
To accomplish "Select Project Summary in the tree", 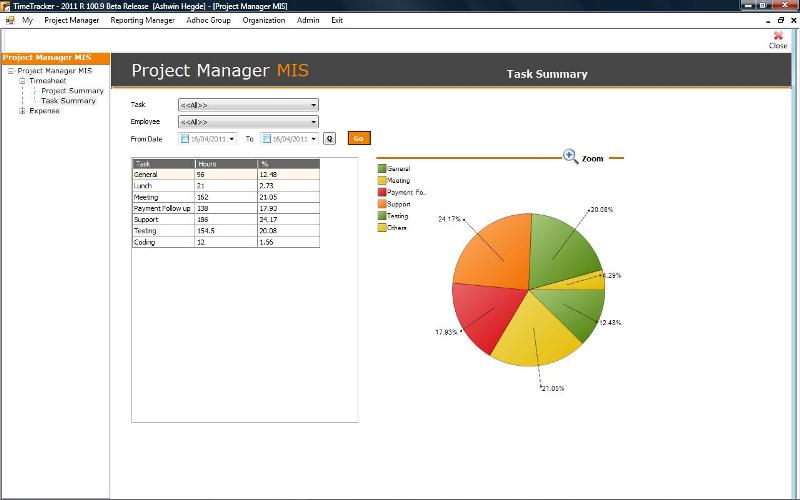I will pyautogui.click(x=72, y=91).
